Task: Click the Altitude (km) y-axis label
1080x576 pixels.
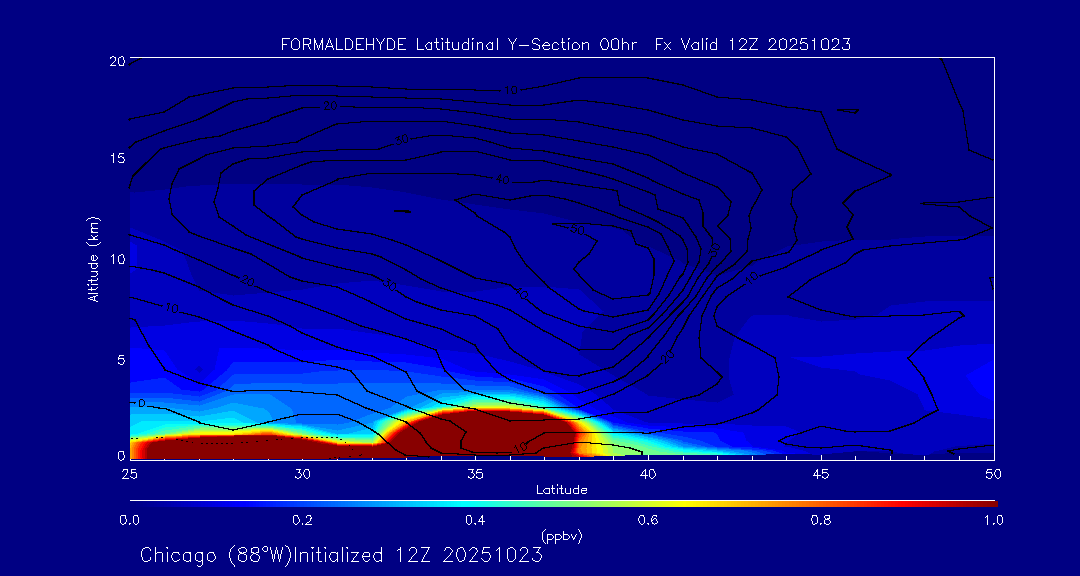Action: [x=93, y=259]
